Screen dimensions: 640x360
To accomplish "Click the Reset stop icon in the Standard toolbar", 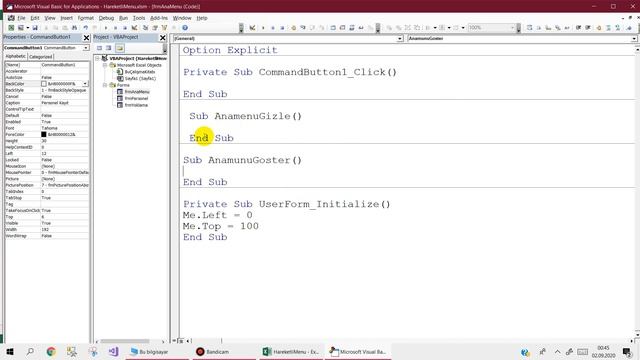I will (125, 28).
